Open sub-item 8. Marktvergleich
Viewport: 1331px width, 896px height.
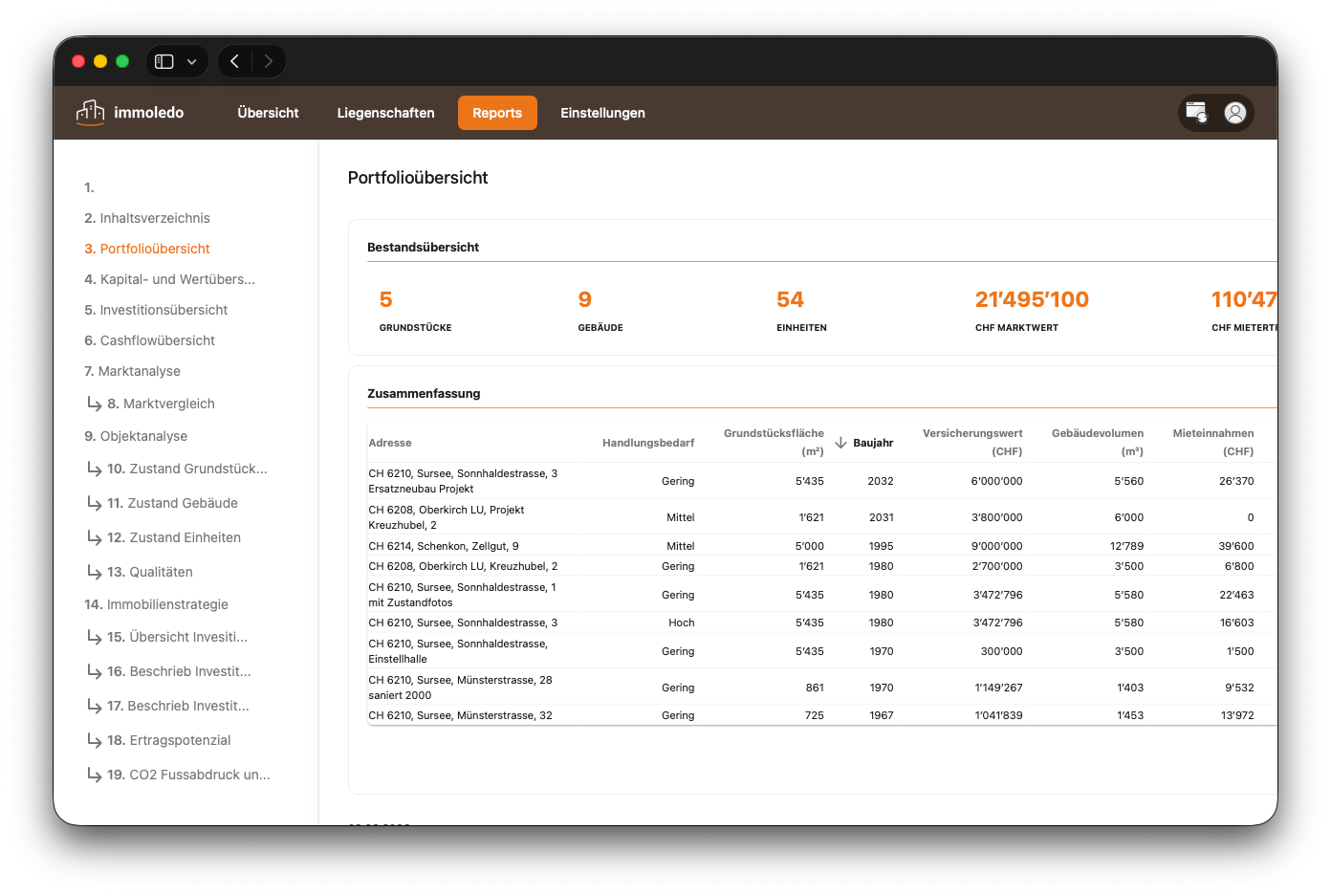point(161,404)
